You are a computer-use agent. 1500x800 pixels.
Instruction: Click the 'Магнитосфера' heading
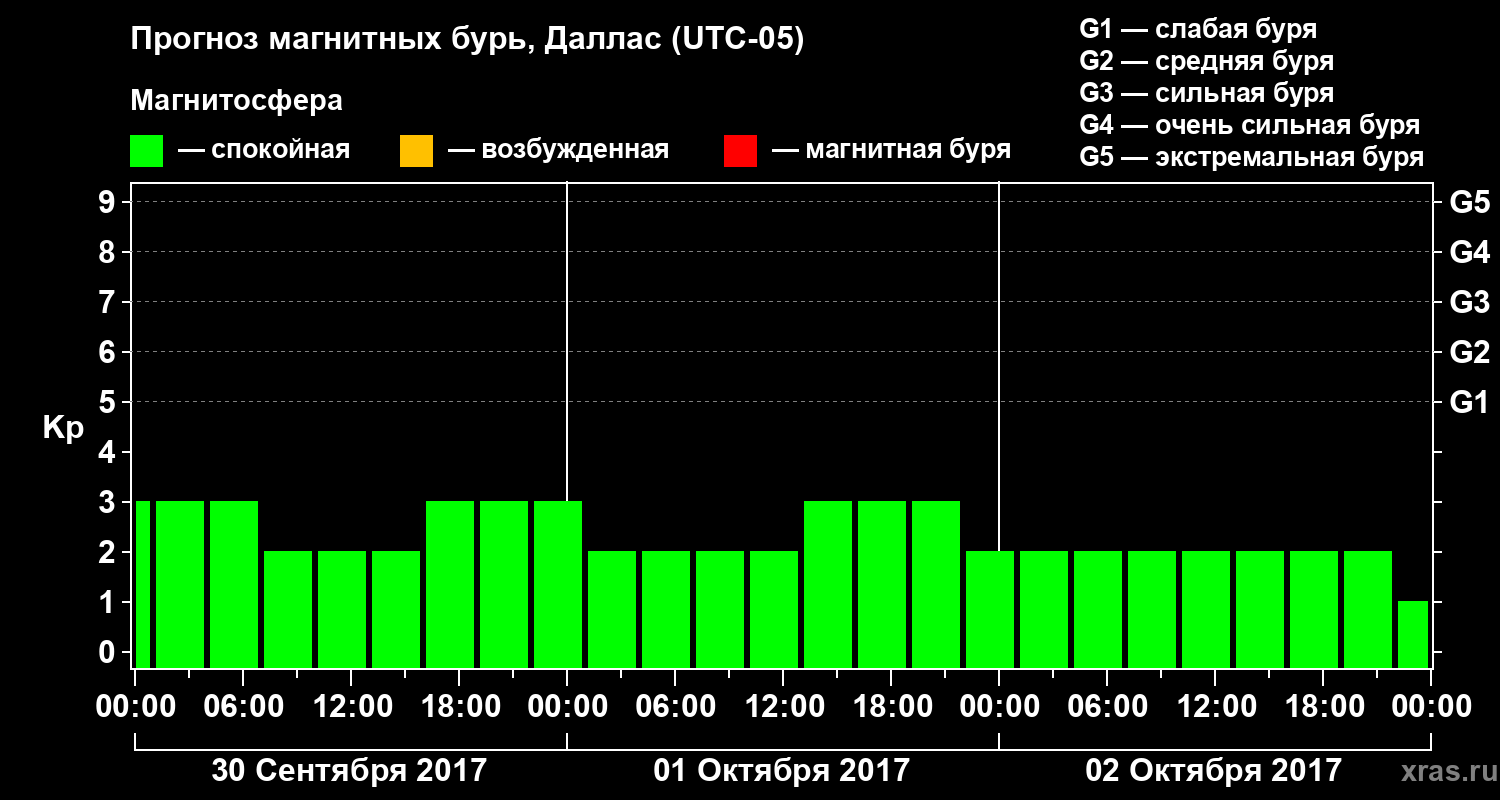tap(236, 101)
